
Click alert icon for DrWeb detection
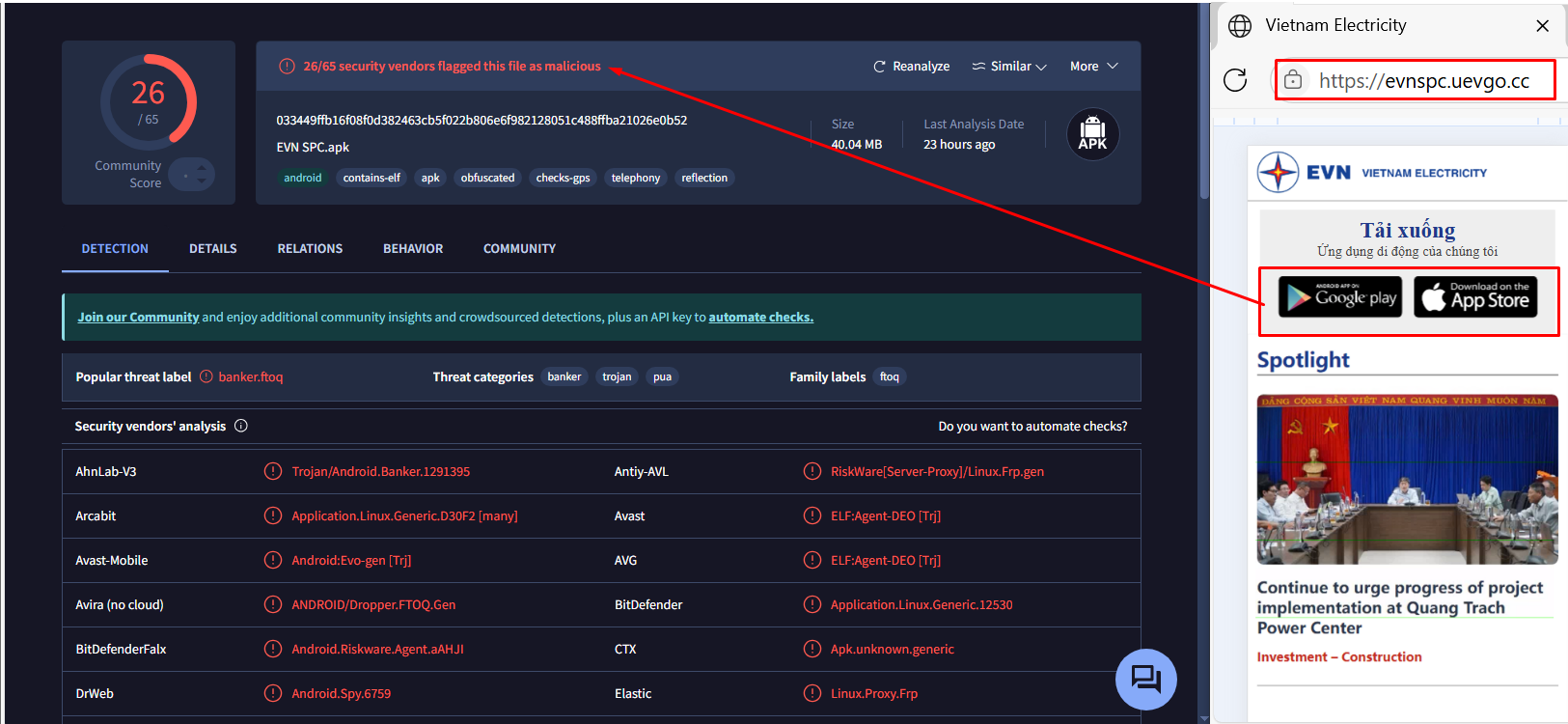[x=273, y=694]
